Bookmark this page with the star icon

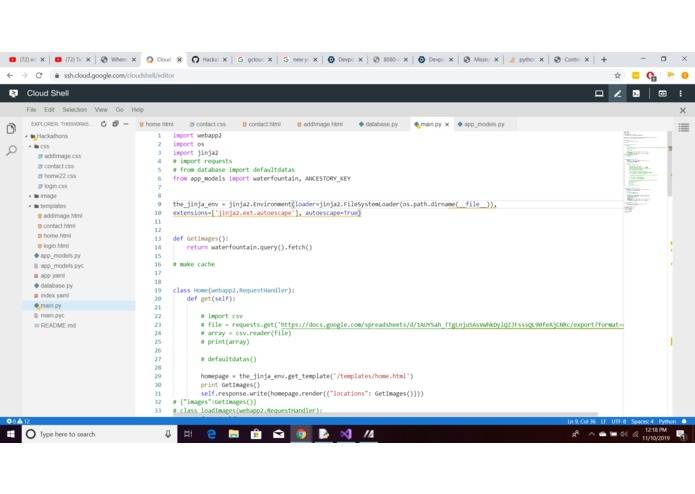click(617, 76)
